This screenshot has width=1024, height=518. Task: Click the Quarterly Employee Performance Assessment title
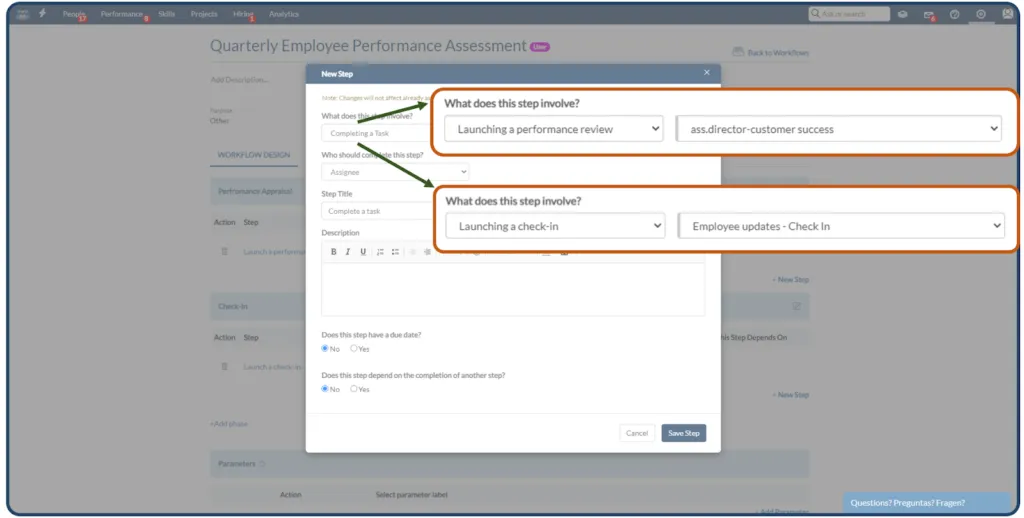point(368,46)
